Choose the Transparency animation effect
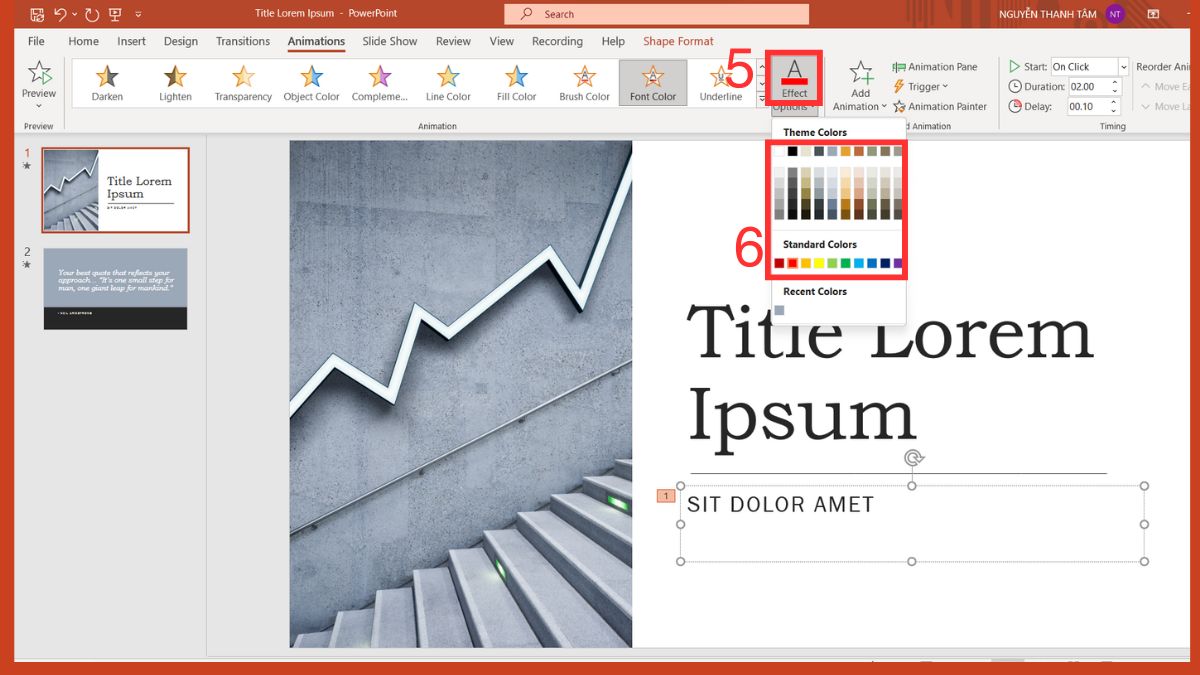Viewport: 1200px width, 675px height. [243, 82]
